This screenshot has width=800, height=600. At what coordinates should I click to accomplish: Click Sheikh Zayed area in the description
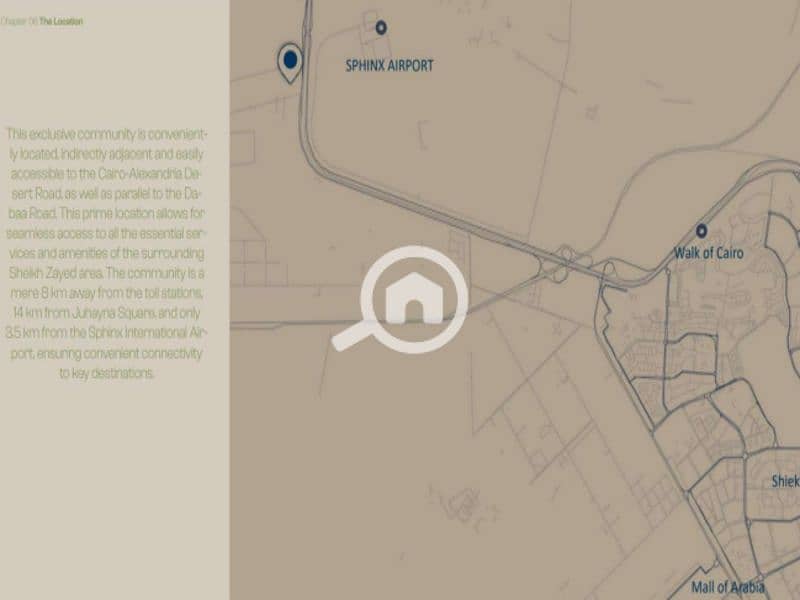56,273
